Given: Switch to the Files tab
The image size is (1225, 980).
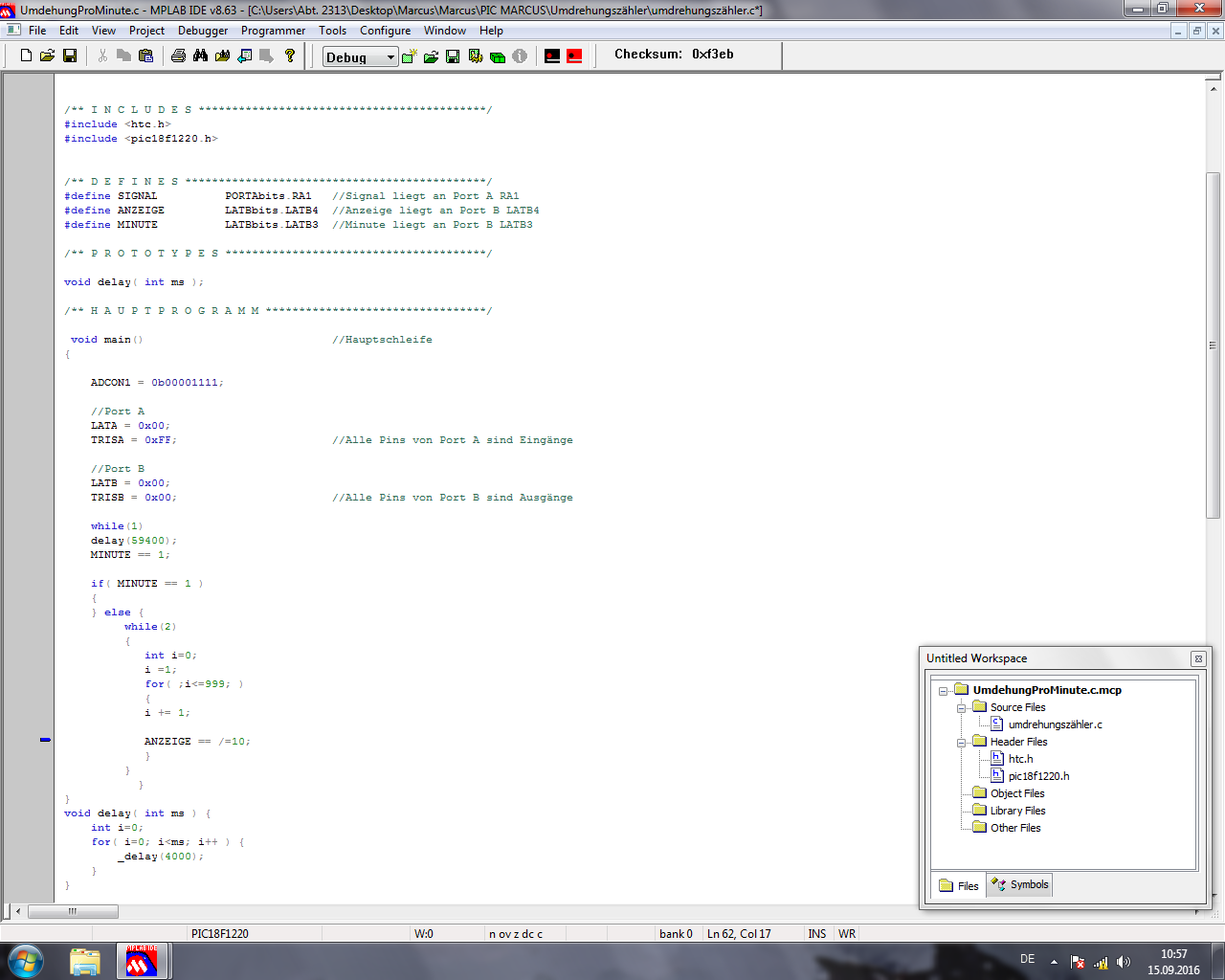Looking at the screenshot, I should coord(959,885).
